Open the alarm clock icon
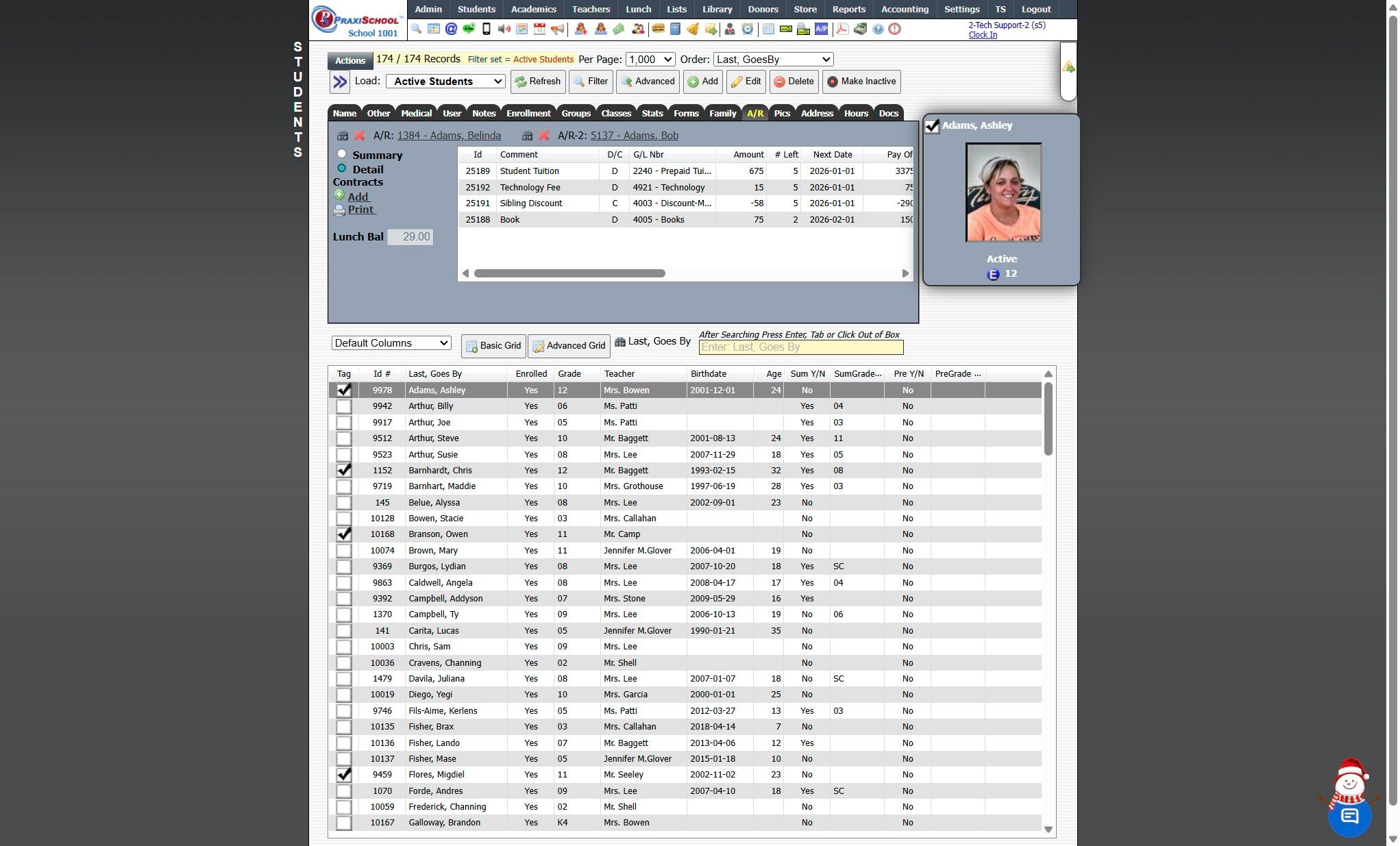 pos(747,29)
